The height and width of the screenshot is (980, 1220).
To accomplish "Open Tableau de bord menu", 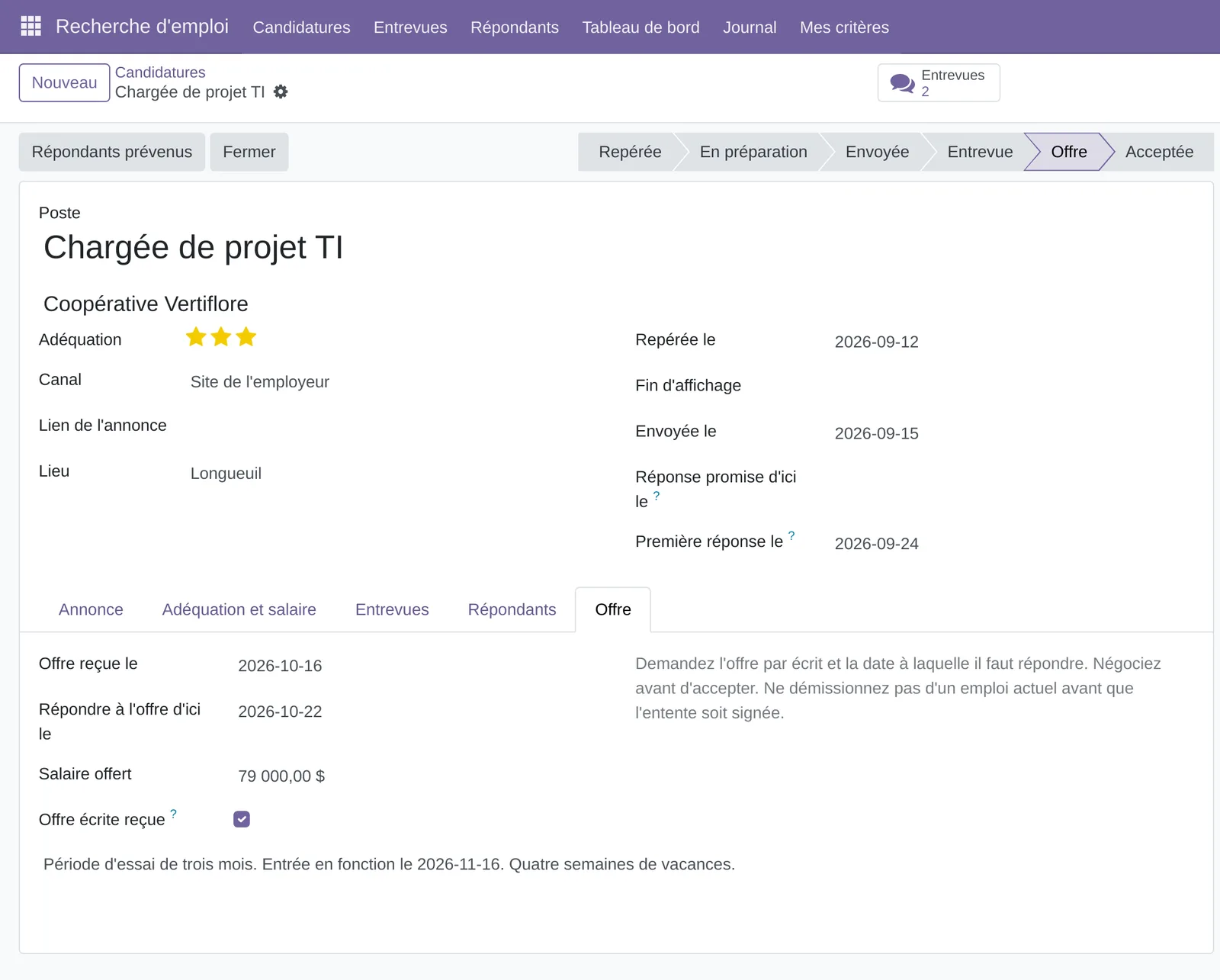I will pyautogui.click(x=640, y=27).
